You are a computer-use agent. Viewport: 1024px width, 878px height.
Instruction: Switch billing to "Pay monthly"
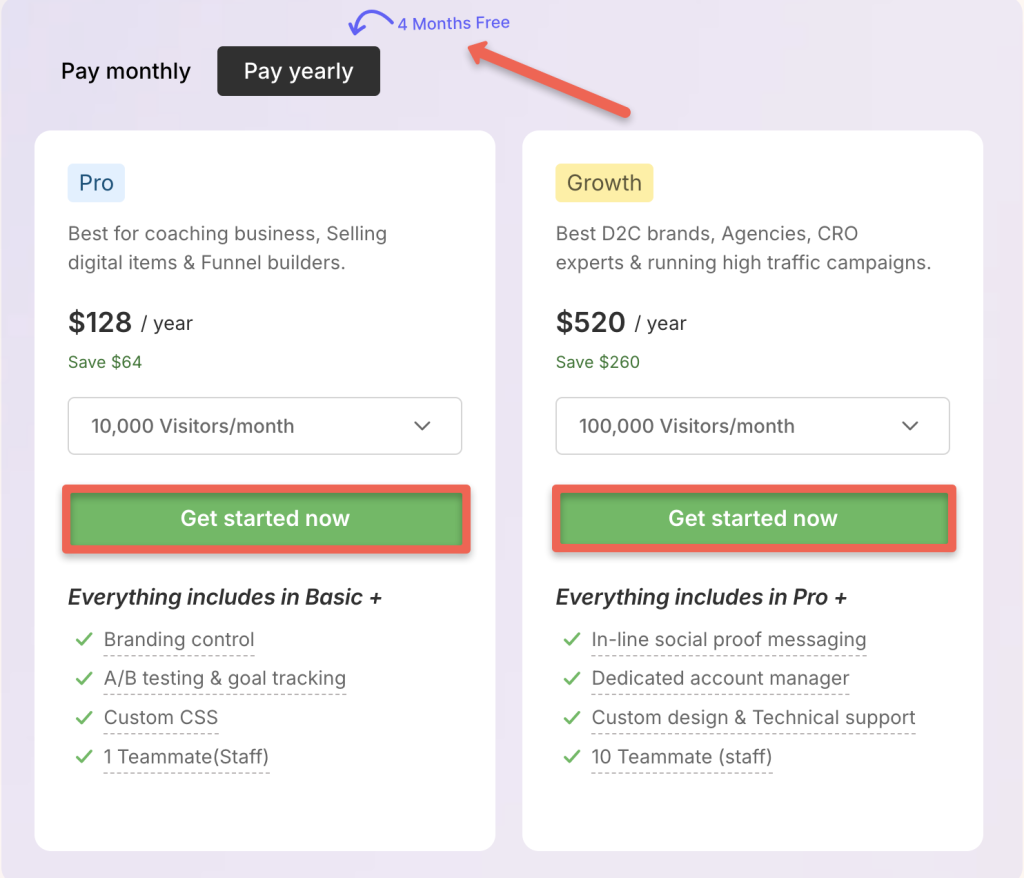point(126,71)
